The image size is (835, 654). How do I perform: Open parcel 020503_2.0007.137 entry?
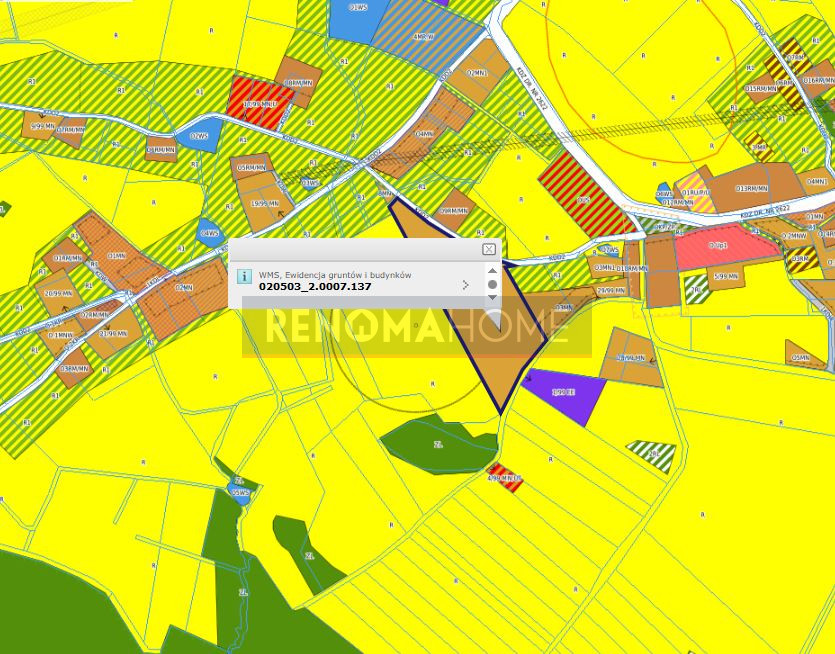pos(314,285)
